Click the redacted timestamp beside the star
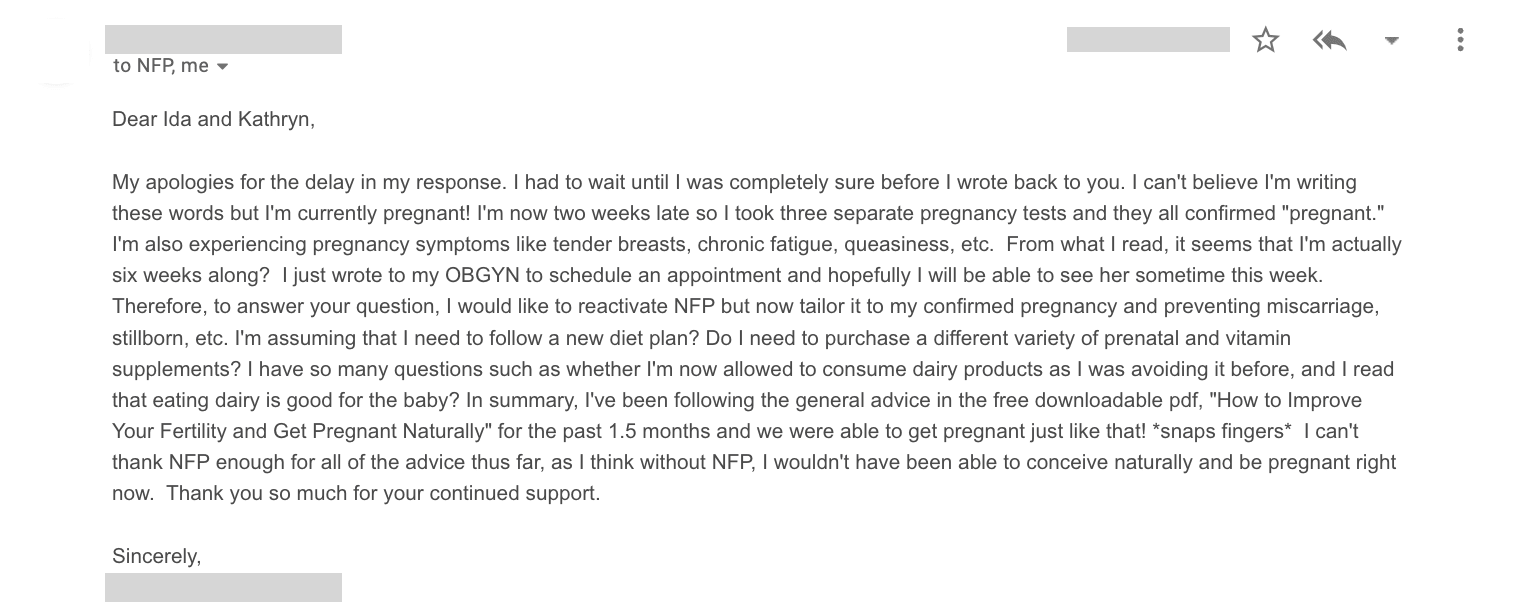 (1148, 39)
